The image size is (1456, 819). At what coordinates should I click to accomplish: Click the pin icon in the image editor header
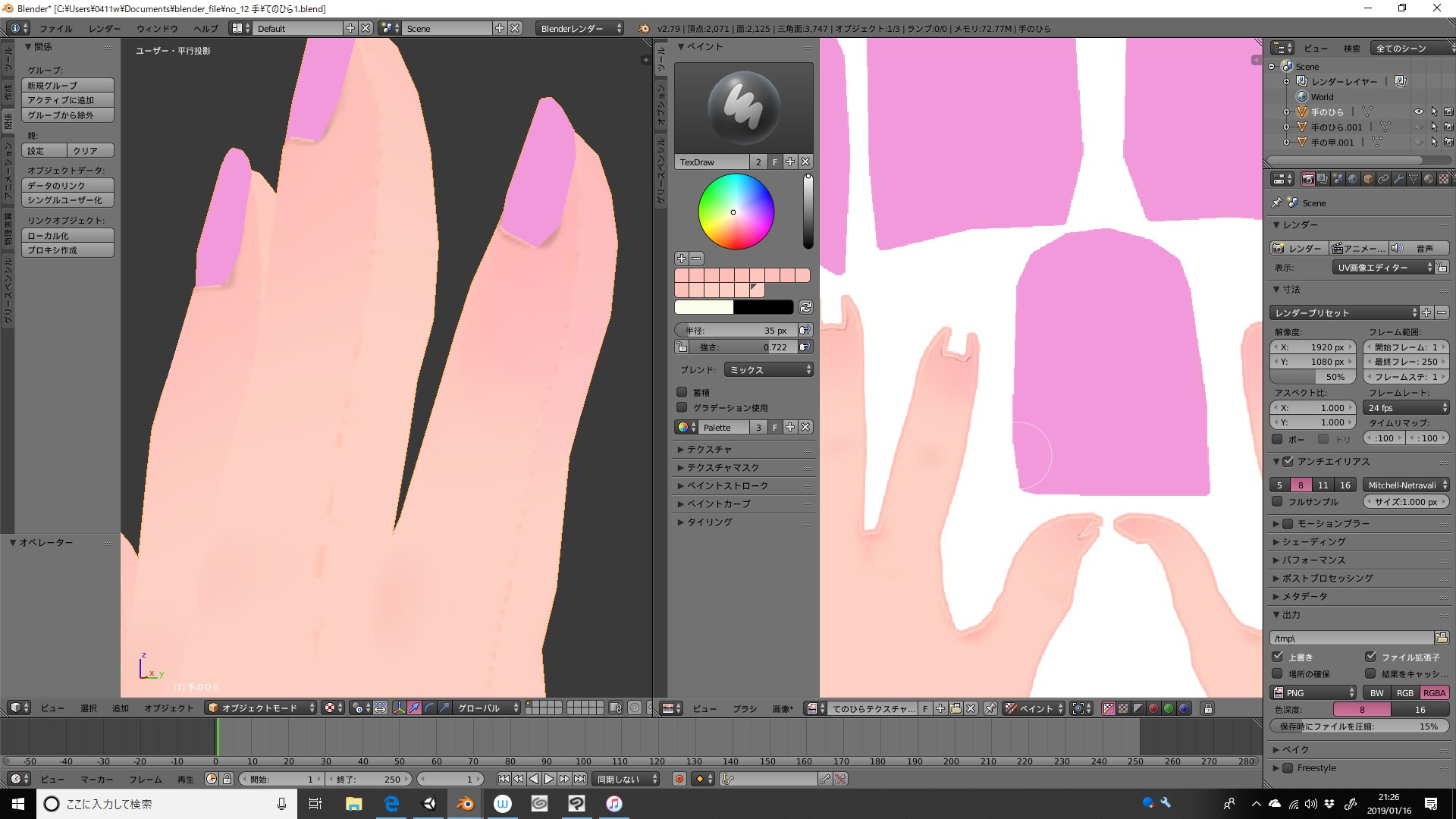[990, 708]
